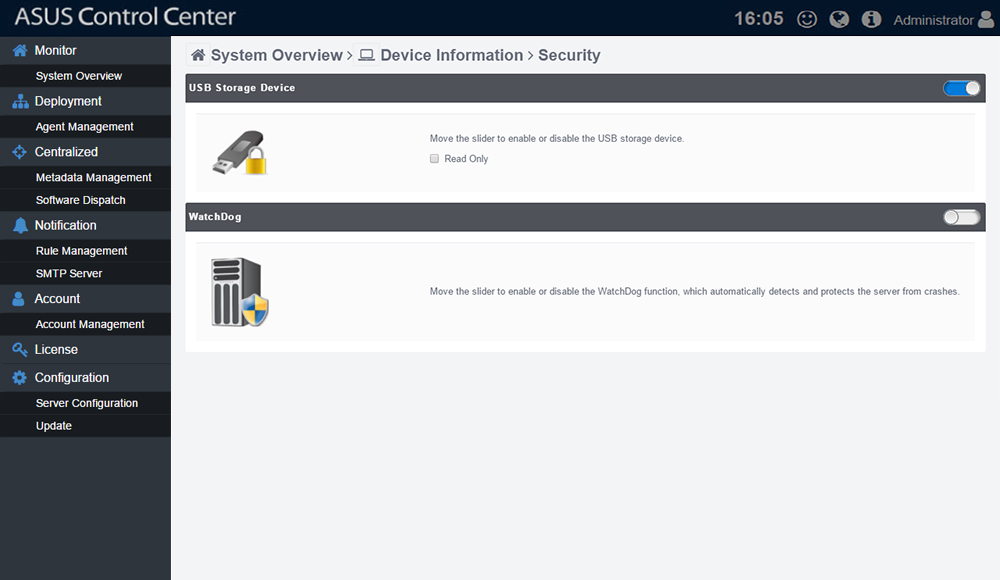Open Agent Management from the sidebar
This screenshot has height=580, width=1000.
(x=84, y=127)
